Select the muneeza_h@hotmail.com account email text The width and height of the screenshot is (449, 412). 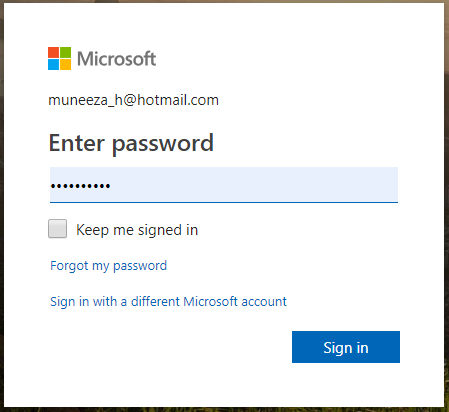[133, 100]
